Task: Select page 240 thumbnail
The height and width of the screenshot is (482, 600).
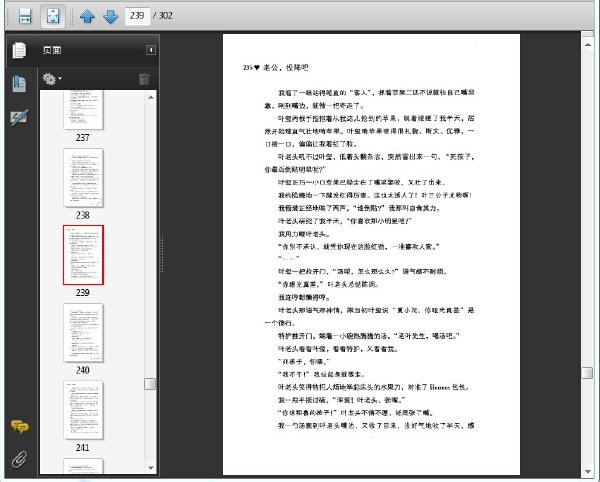Action: click(83, 333)
